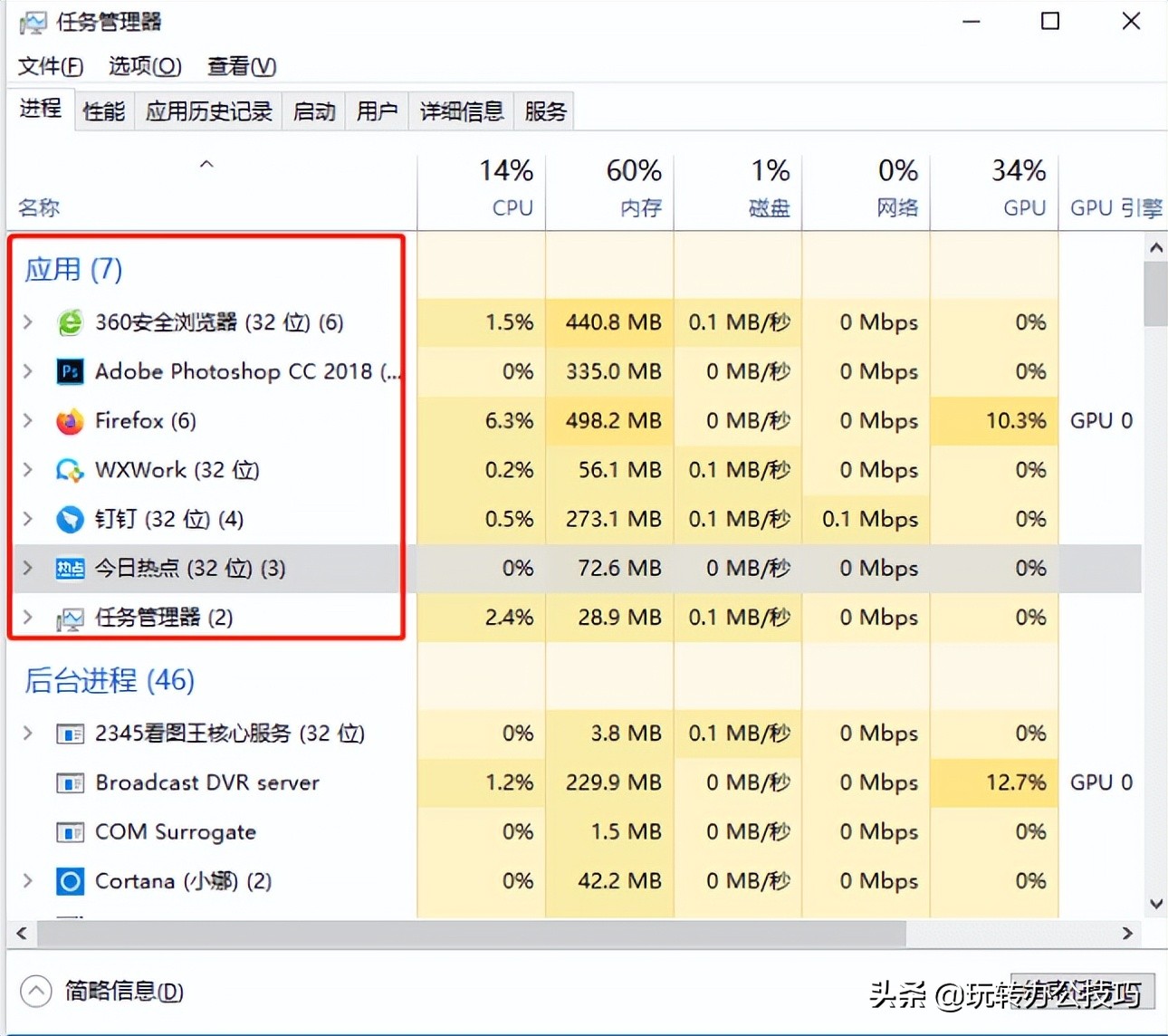Switch to the 启动 tab
Viewport: 1168px width, 1036px height.
coord(312,110)
